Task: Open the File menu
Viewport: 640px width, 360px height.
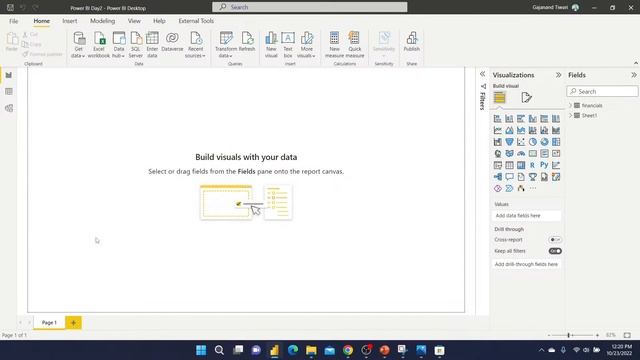Action: tap(13, 21)
